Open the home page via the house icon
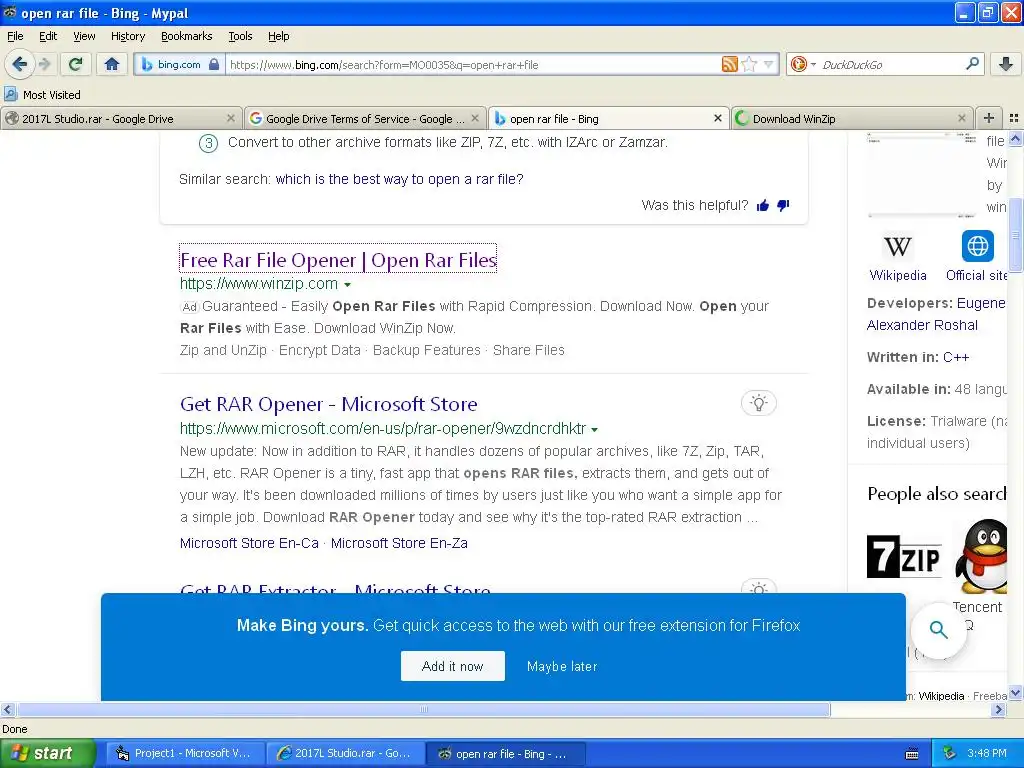The width and height of the screenshot is (1024, 768). click(x=112, y=64)
